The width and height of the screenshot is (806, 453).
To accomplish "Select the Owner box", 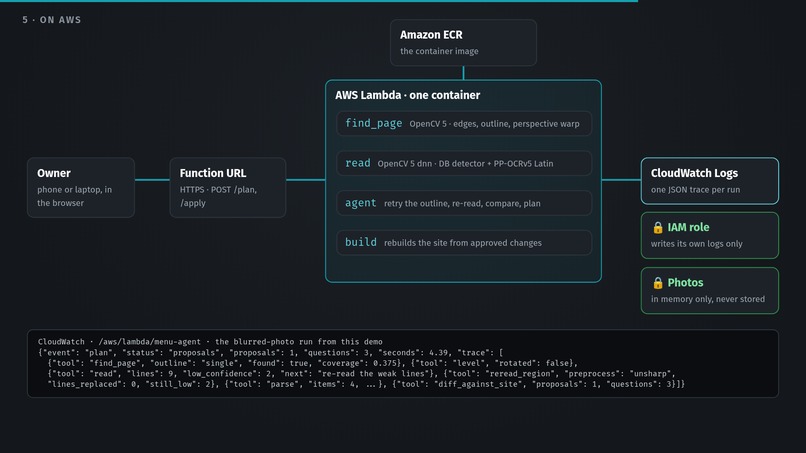I will pos(81,187).
